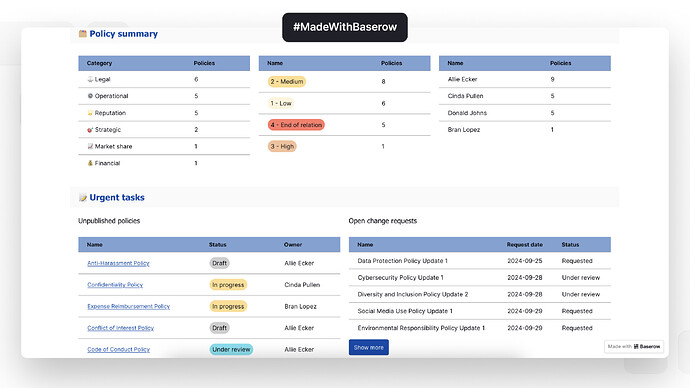Viewport: 690px width, 388px height.
Task: Click 'Social Media Use Policy Update 1' row
Action: click(480, 311)
